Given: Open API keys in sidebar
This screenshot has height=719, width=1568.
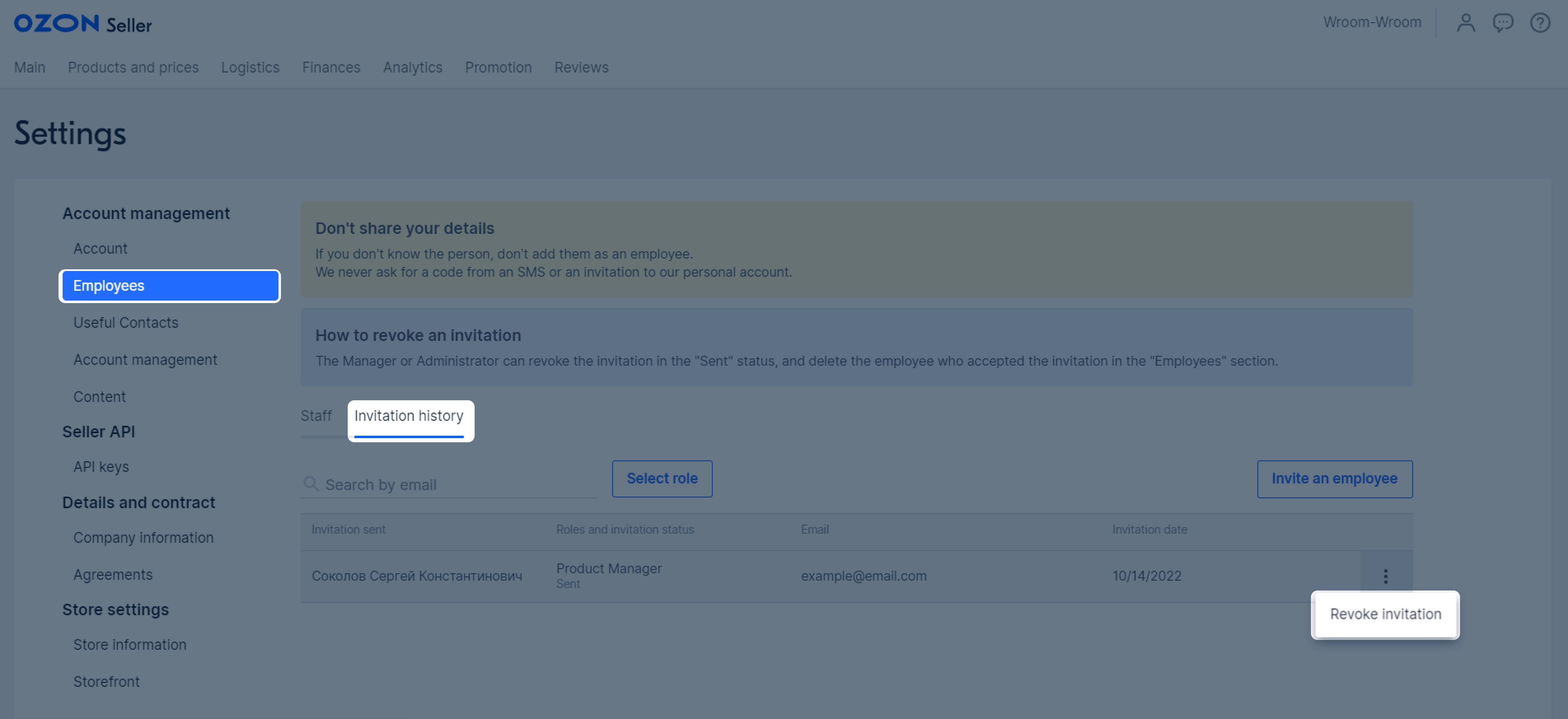Looking at the screenshot, I should [x=101, y=467].
